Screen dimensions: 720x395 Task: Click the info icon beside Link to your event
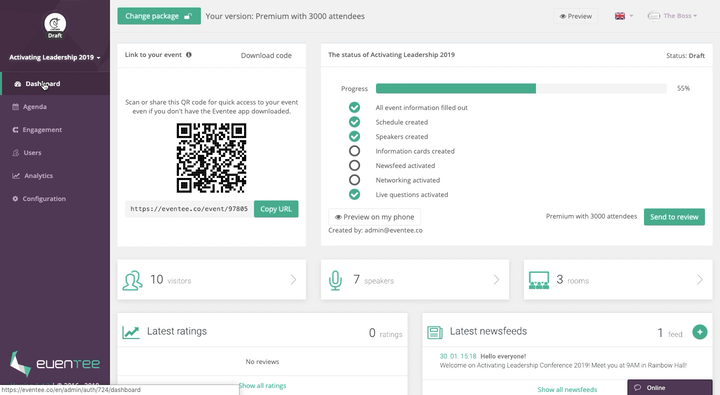pyautogui.click(x=189, y=55)
